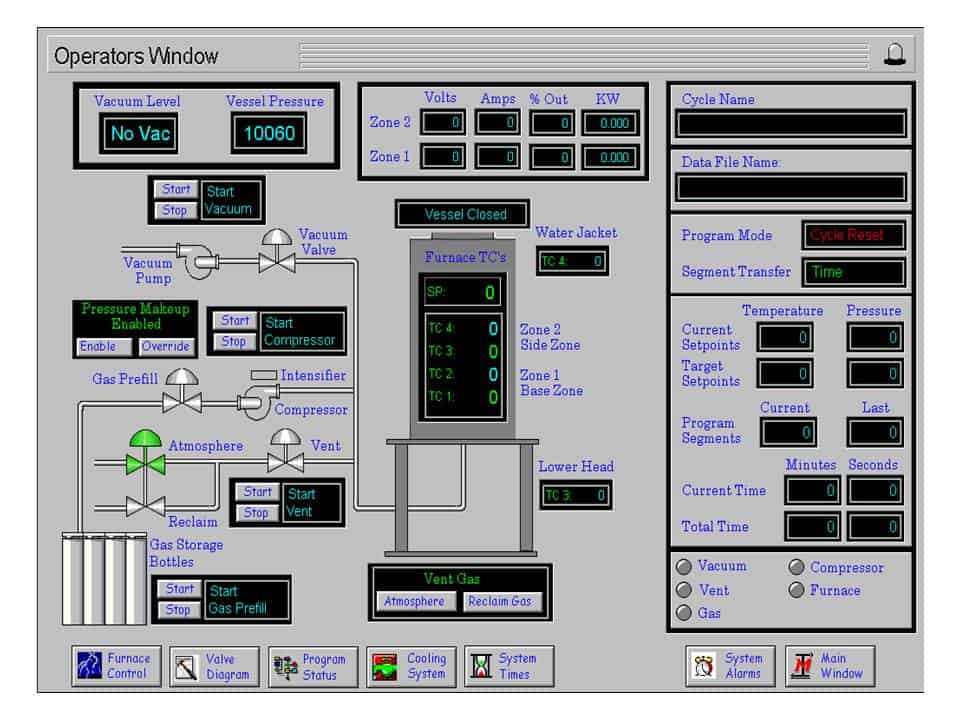Viewport: 960px width, 720px height.
Task: Go to the Program Status screen
Action: coord(308,666)
